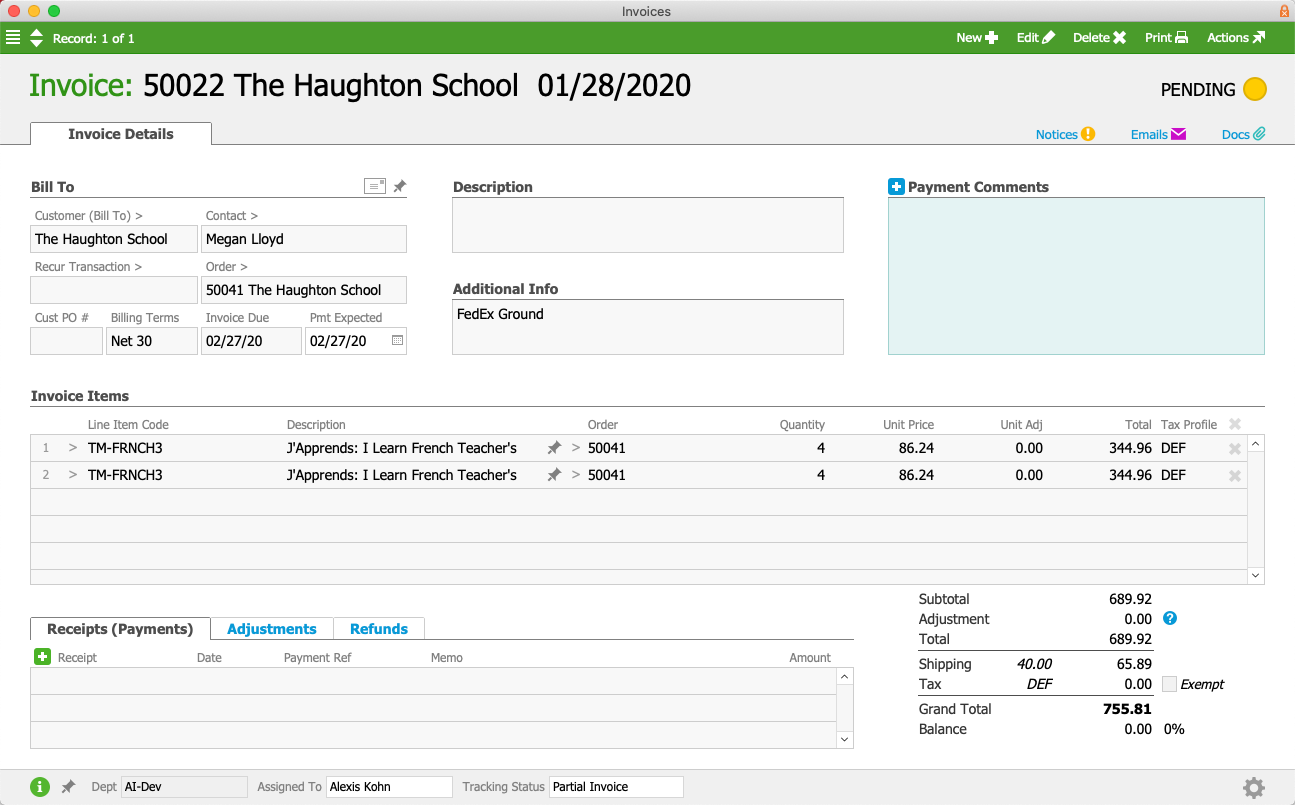1295x805 pixels.
Task: Print the invoice
Action: [1166, 38]
